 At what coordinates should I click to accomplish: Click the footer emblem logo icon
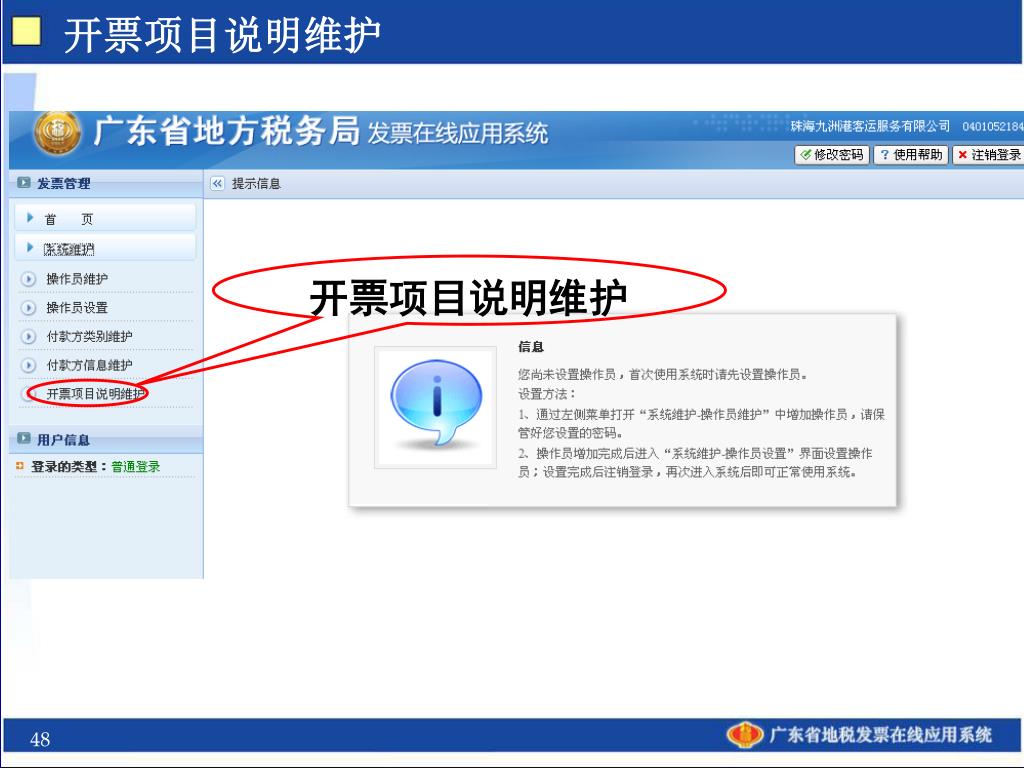[x=744, y=735]
